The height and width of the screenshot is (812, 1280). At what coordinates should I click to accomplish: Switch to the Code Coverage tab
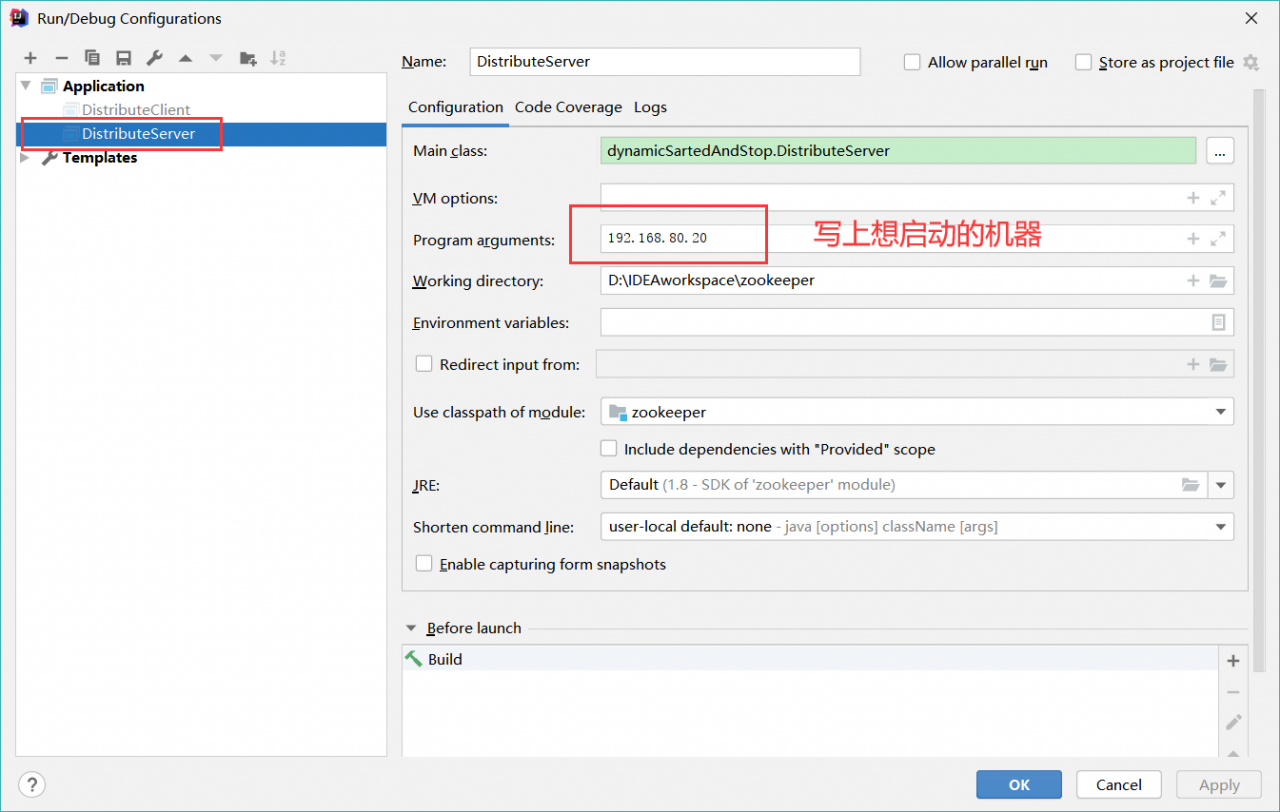point(568,107)
